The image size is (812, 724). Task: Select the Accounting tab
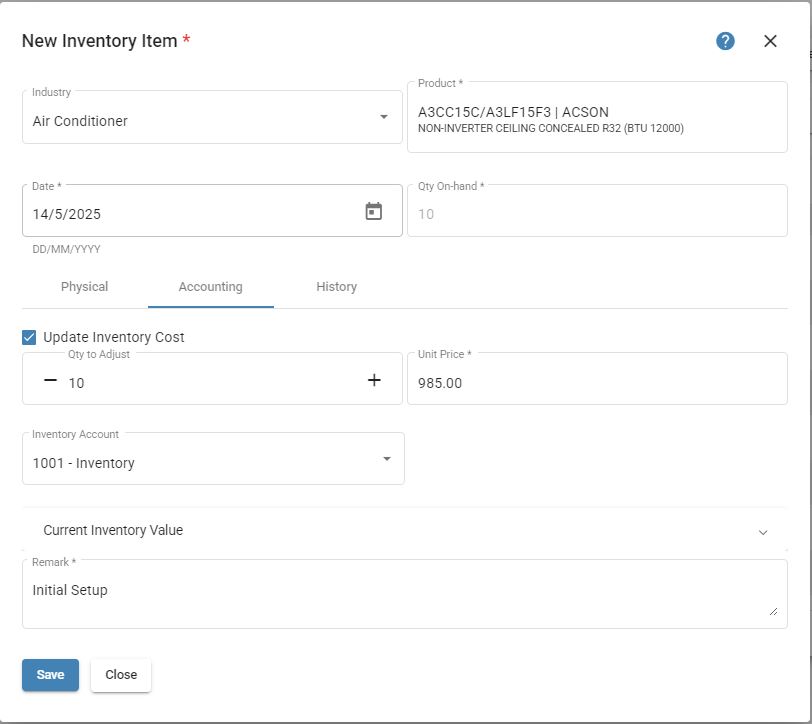pos(210,287)
